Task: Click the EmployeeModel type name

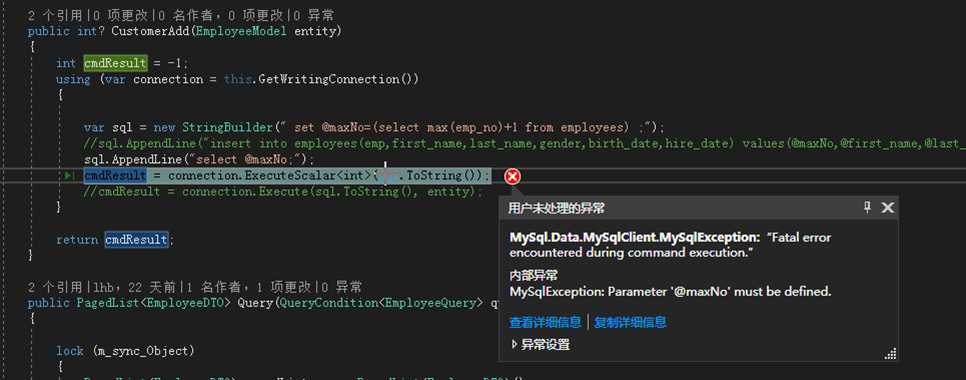Action: click(x=241, y=31)
